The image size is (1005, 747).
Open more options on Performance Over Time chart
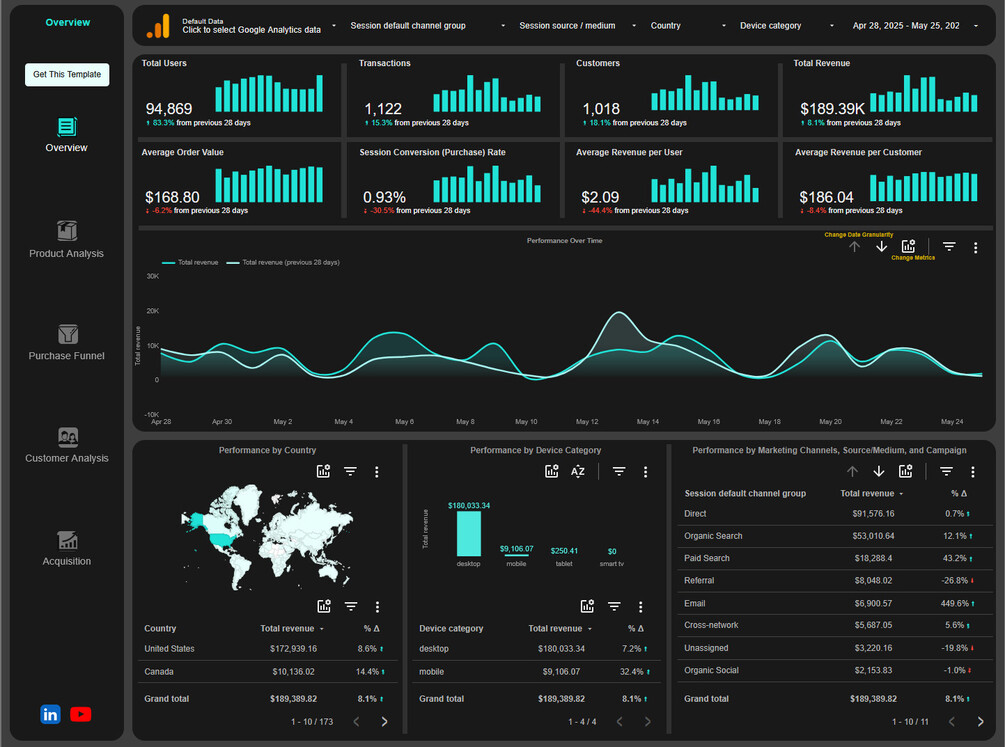[x=976, y=248]
